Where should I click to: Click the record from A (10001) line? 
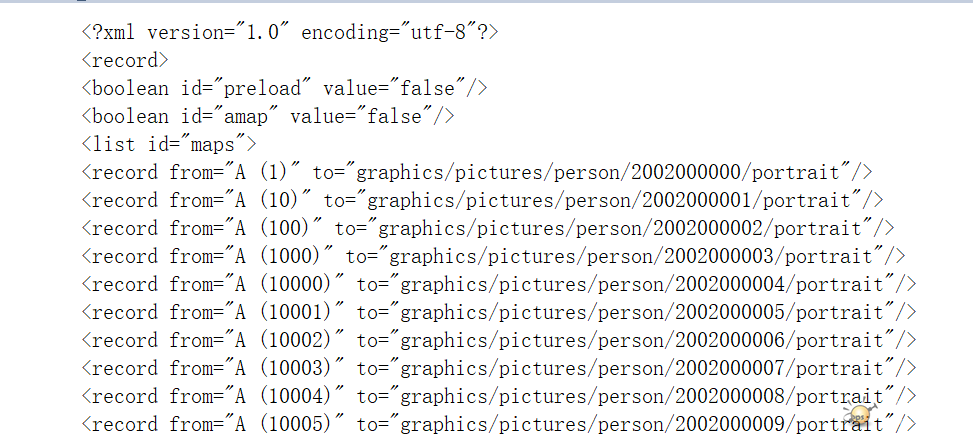click(499, 312)
